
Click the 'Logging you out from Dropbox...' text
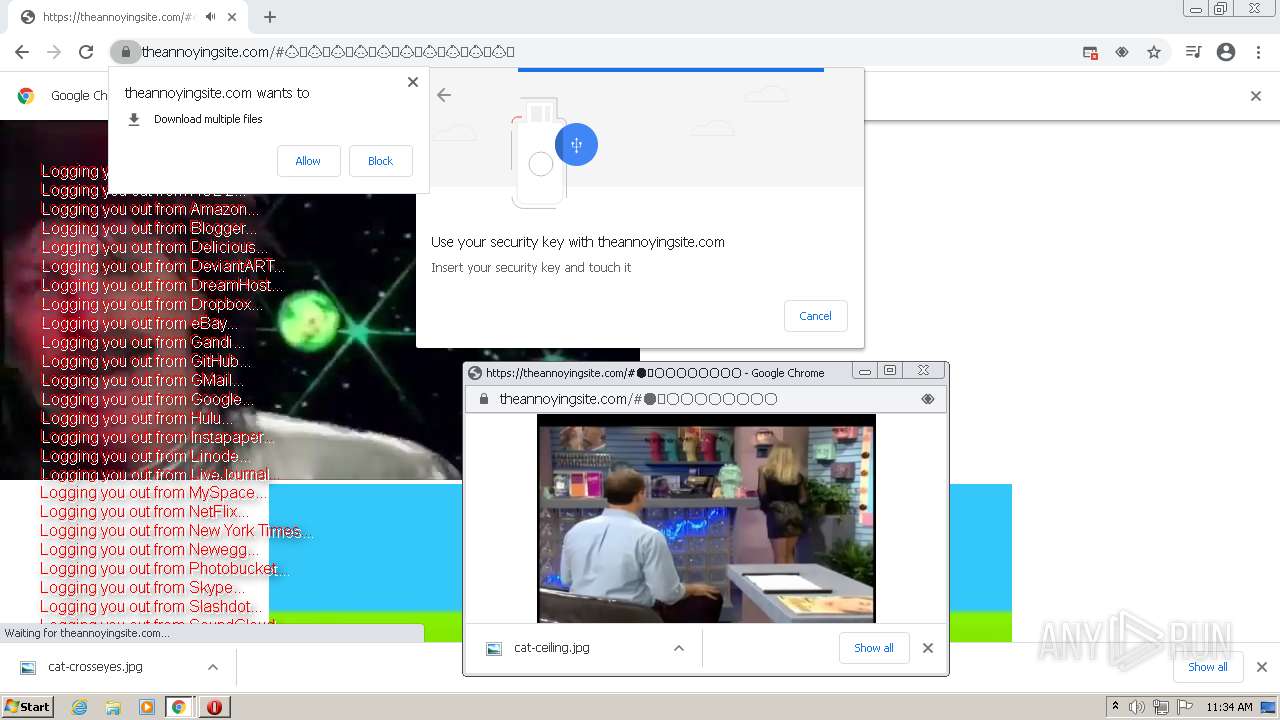tap(152, 305)
